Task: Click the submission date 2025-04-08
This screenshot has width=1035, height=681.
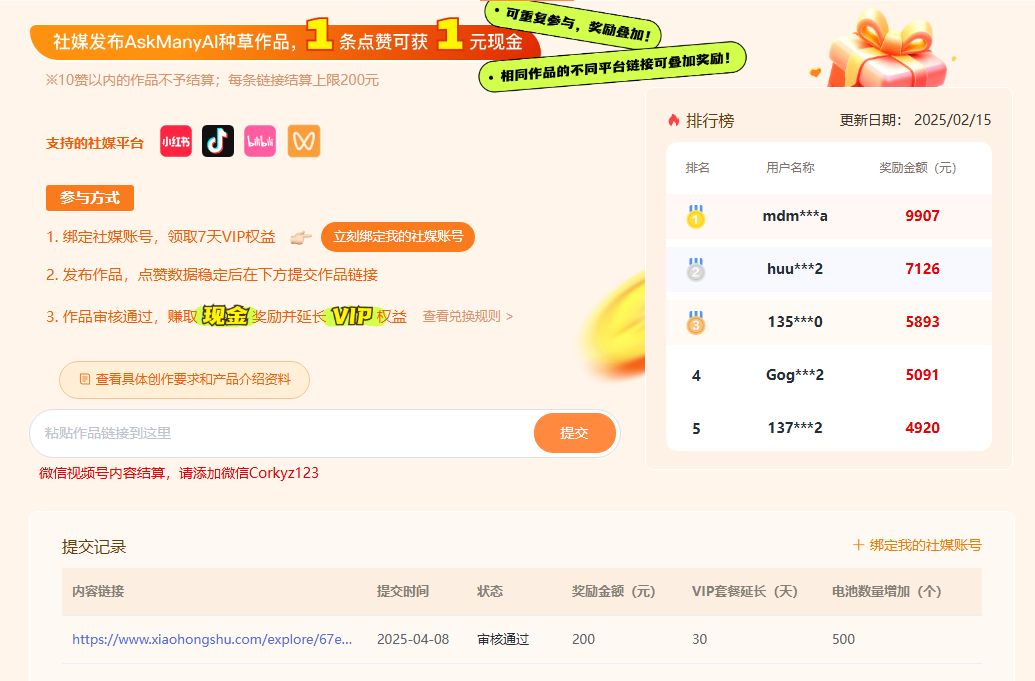Action: (413, 639)
